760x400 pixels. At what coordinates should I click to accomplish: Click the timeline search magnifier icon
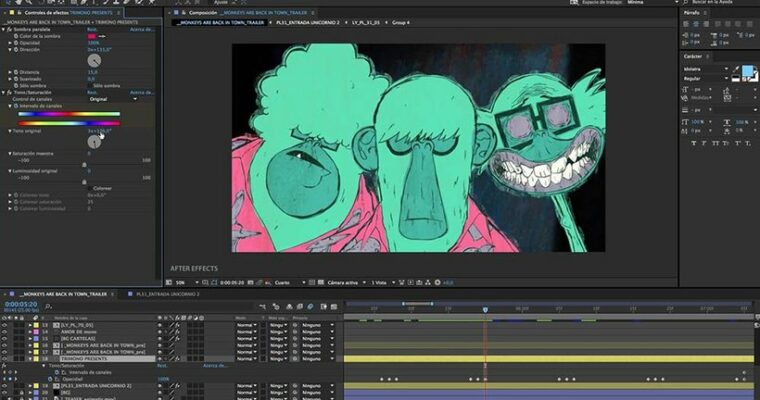[x=48, y=306]
